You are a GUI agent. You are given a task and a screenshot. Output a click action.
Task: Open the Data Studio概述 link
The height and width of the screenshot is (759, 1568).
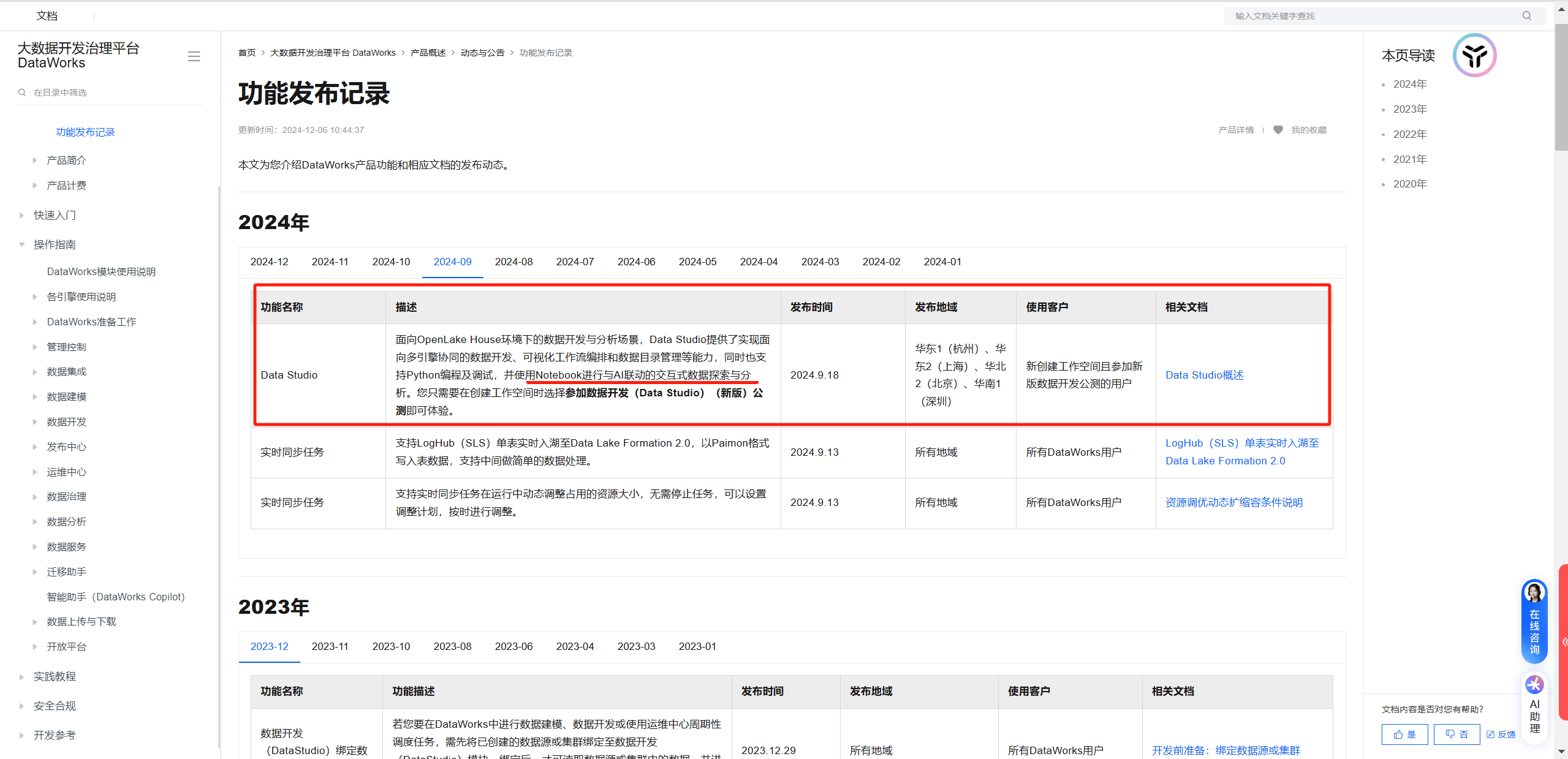[x=1203, y=374]
